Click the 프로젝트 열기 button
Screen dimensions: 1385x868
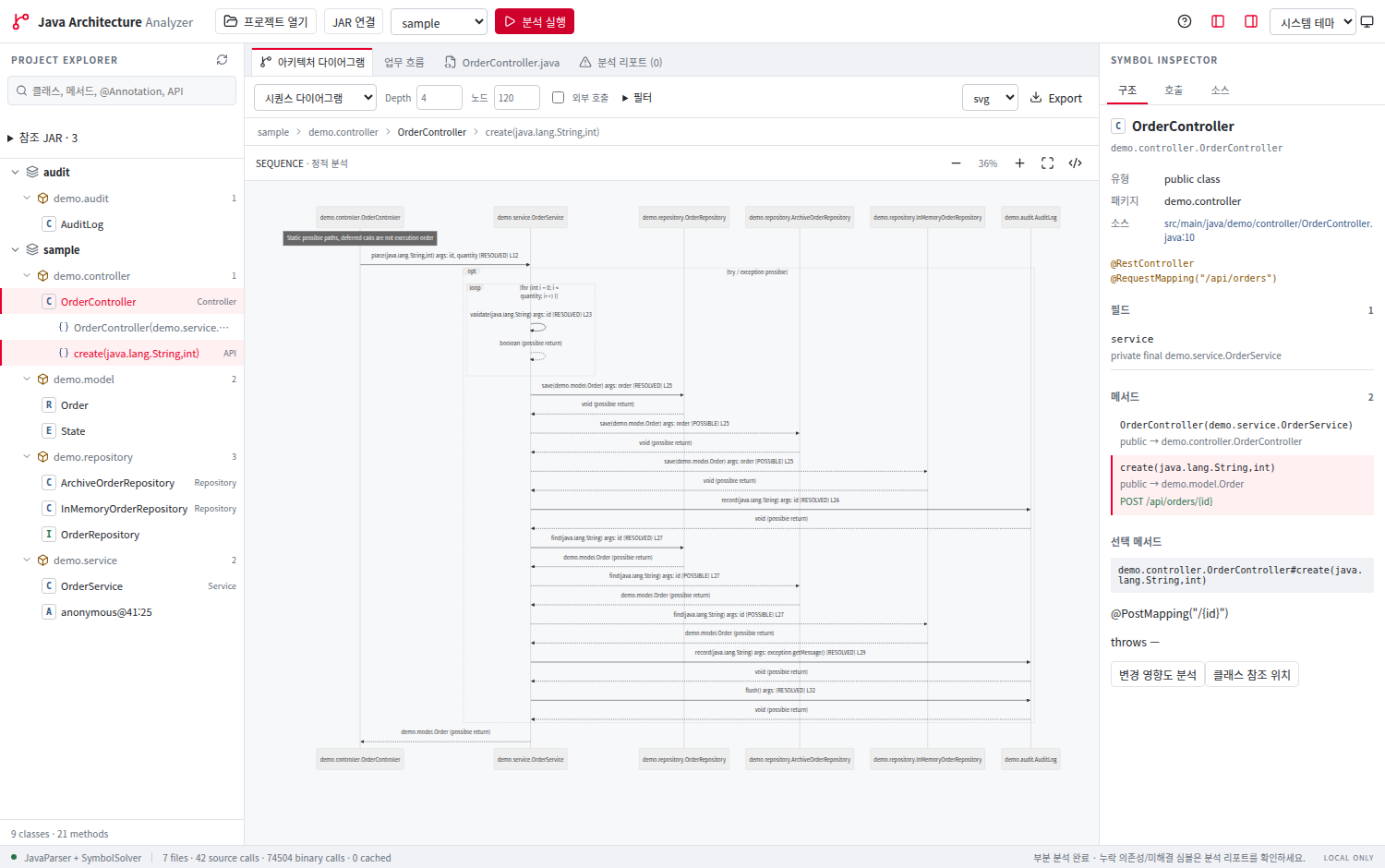[x=266, y=21]
